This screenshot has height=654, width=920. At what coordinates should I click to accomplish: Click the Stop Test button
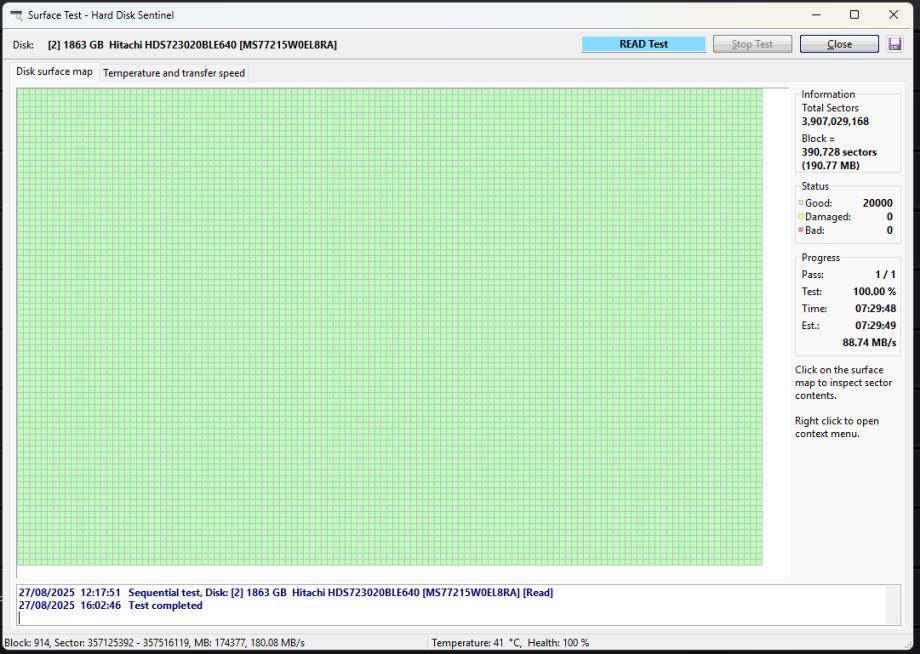(752, 44)
